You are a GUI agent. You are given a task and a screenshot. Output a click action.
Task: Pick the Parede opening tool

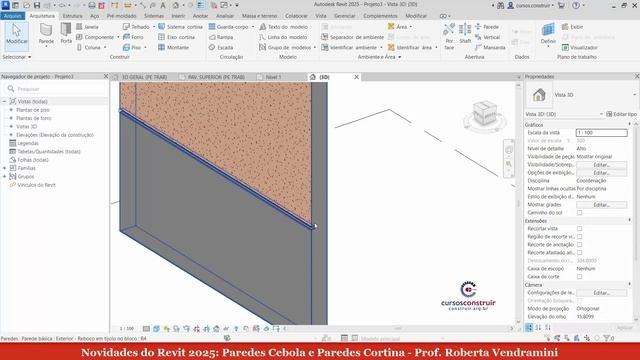click(487, 27)
